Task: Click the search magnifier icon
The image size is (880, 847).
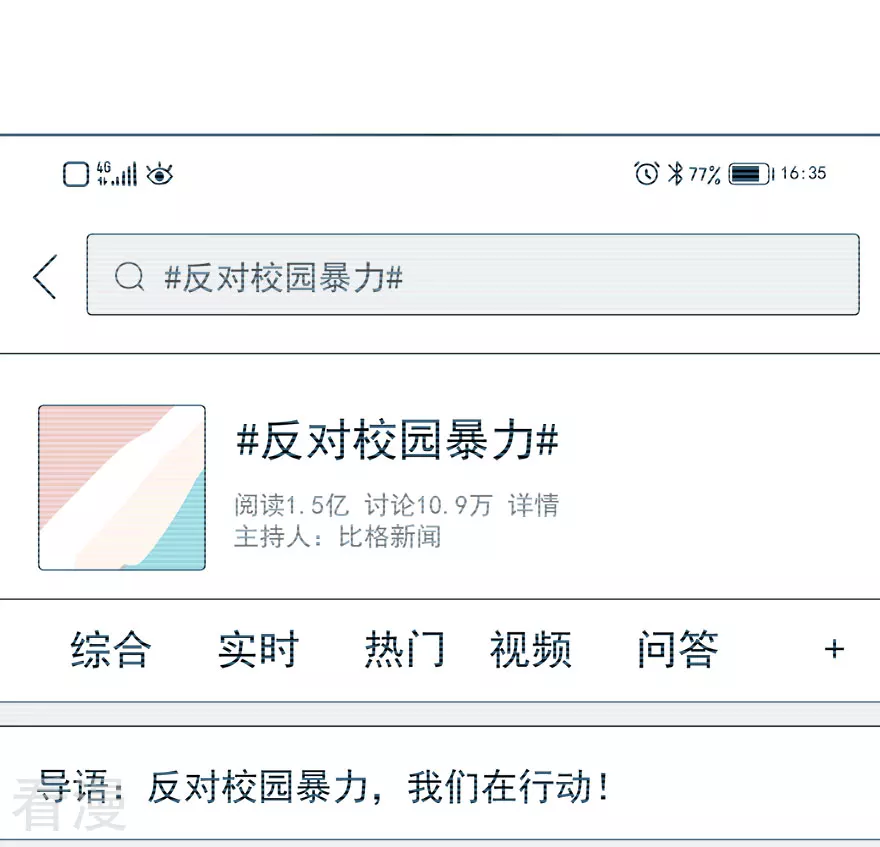Action: click(x=129, y=276)
